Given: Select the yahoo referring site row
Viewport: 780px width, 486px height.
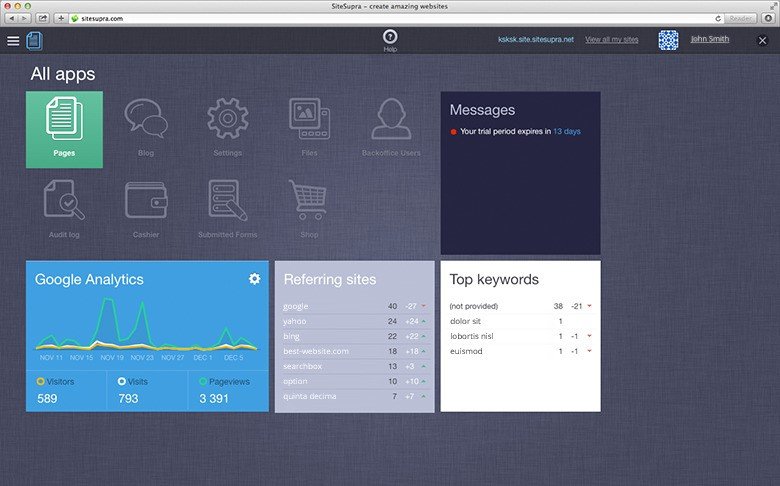Looking at the screenshot, I should [x=355, y=321].
